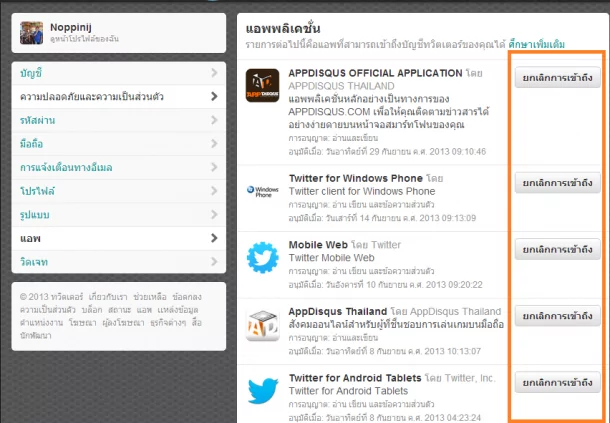Open footer link ผู้ลงโฆษณา
610x423 pixels.
pos(123,323)
